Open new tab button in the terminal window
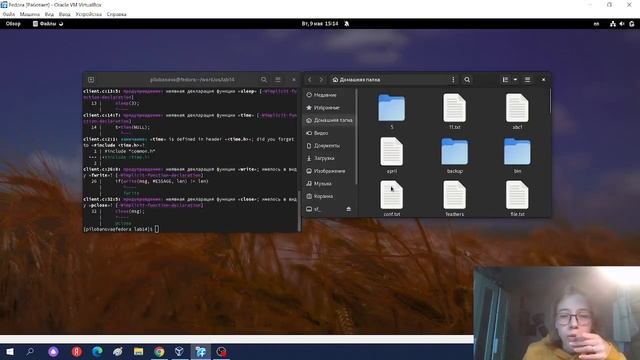Viewport: 640px width, 360px height. [91, 80]
